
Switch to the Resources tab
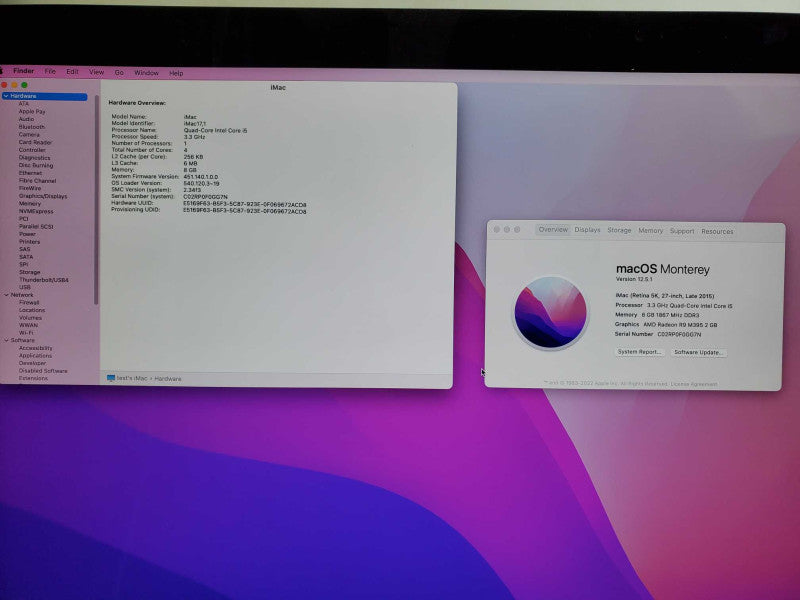(x=717, y=232)
